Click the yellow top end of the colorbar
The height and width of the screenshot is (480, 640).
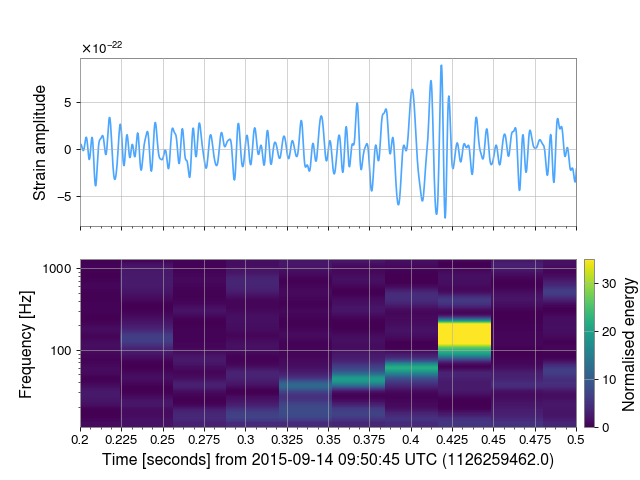tap(590, 263)
